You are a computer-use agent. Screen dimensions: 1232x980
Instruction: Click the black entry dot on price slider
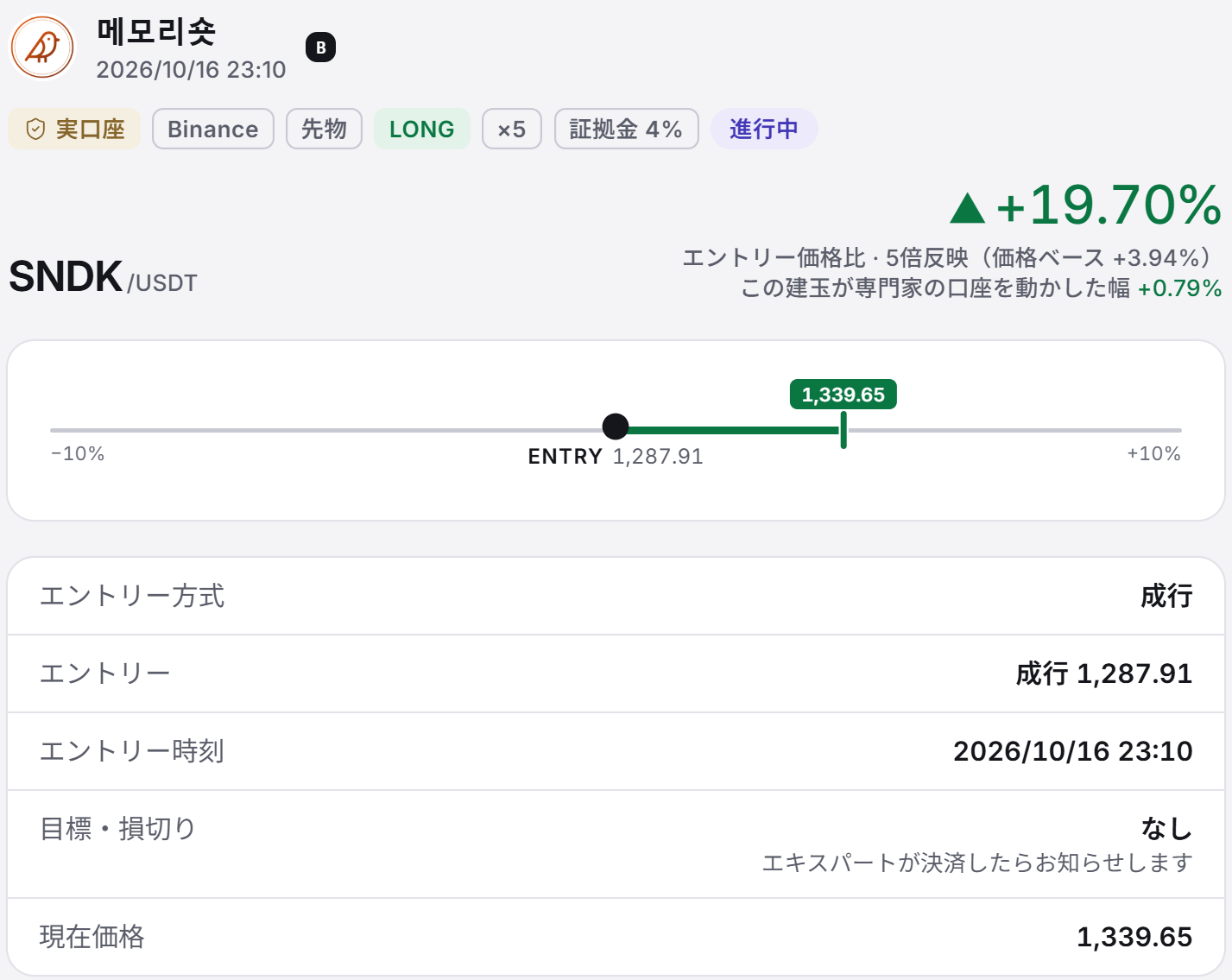click(x=616, y=427)
